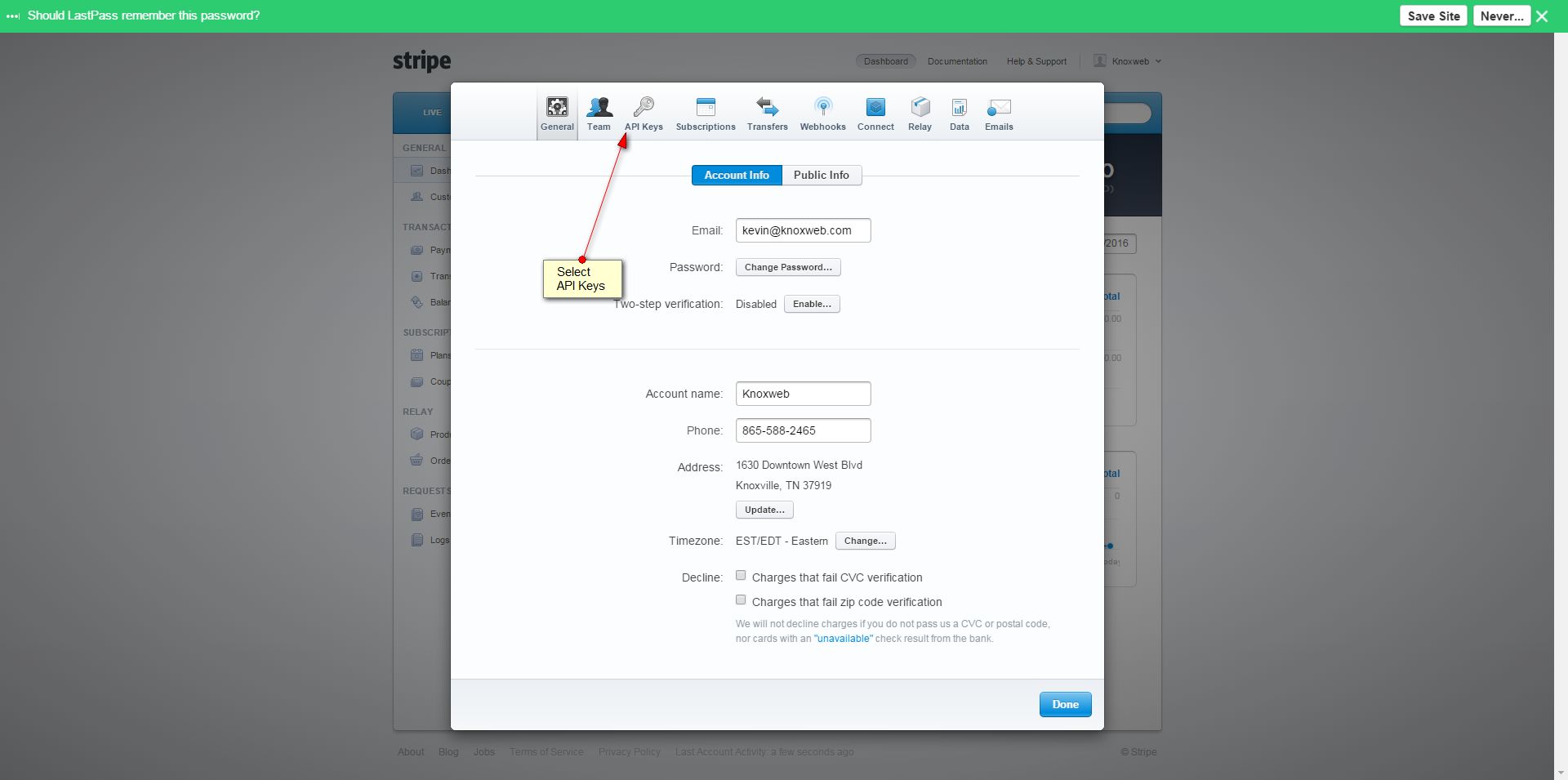
Task: Open the Documentation nav link
Action: point(957,61)
